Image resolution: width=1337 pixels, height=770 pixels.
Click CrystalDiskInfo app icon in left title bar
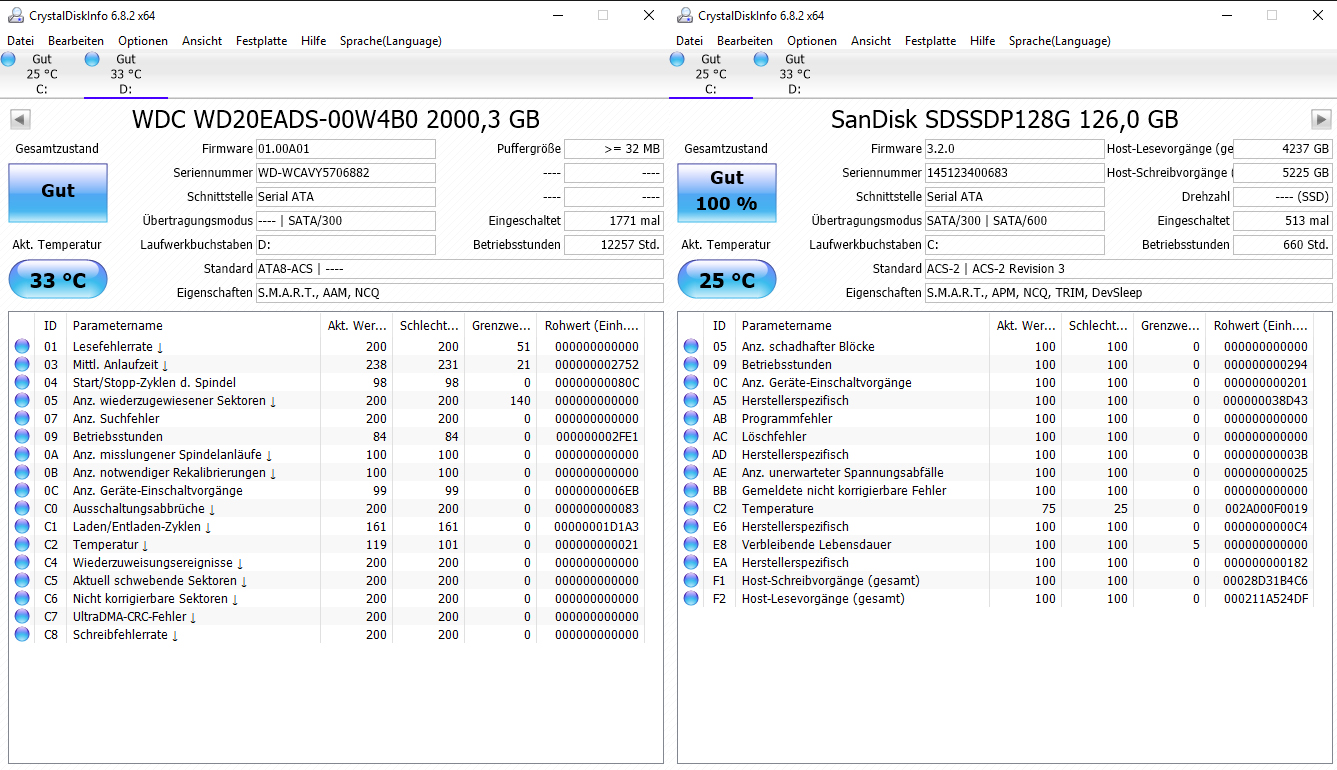15,15
